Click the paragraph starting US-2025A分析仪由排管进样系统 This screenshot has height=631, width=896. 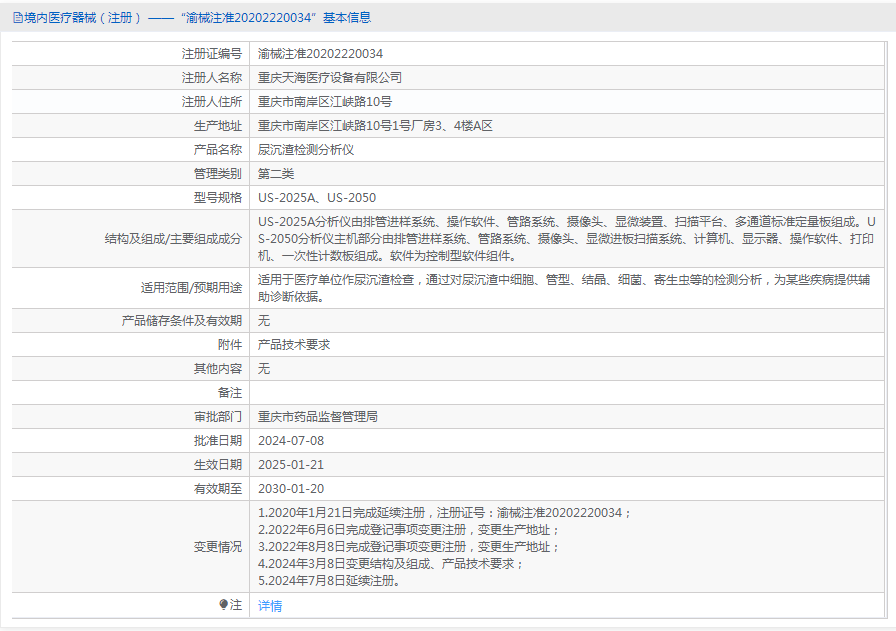(566, 239)
